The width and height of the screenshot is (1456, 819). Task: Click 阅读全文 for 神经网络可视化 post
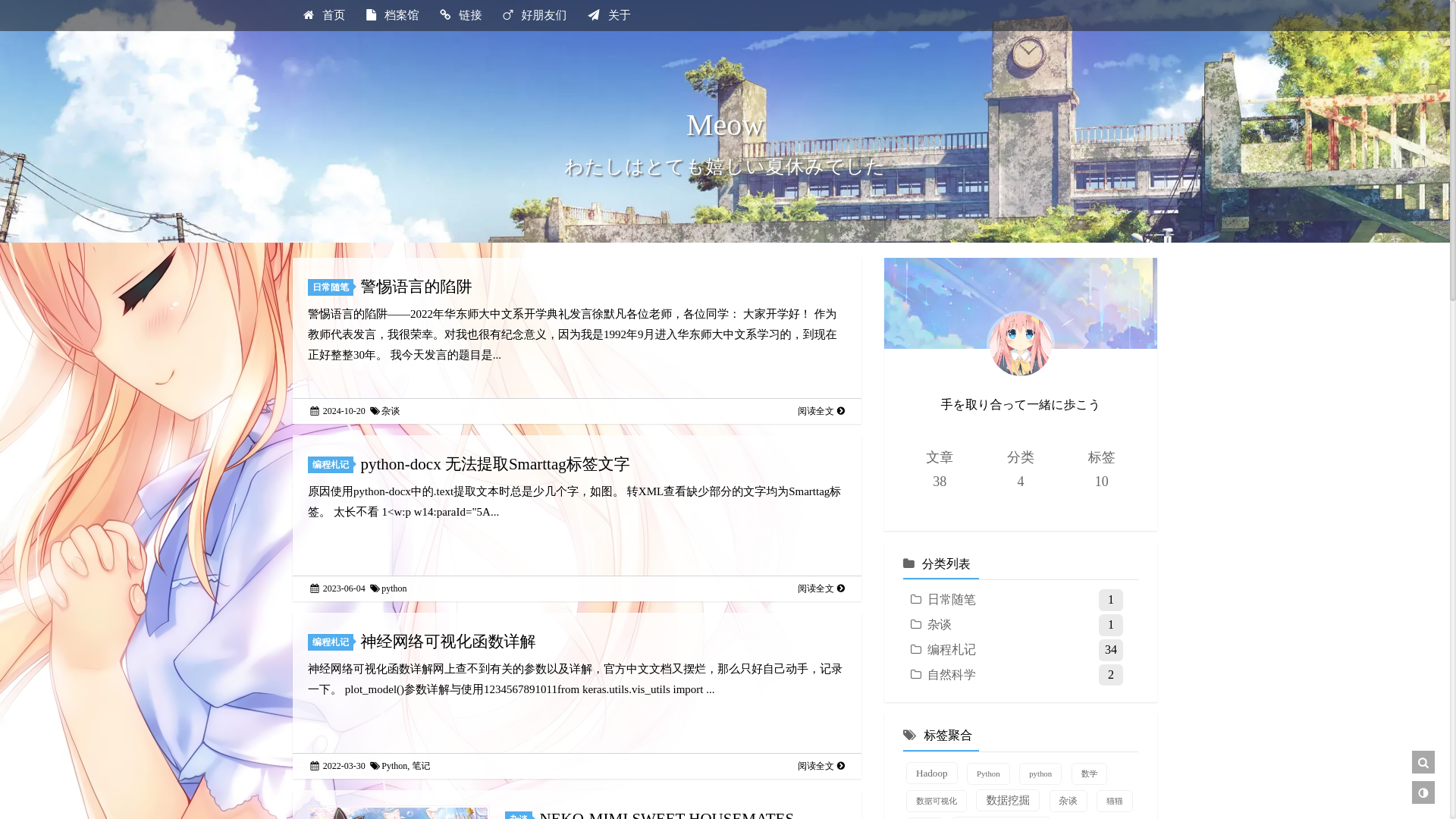(x=821, y=766)
